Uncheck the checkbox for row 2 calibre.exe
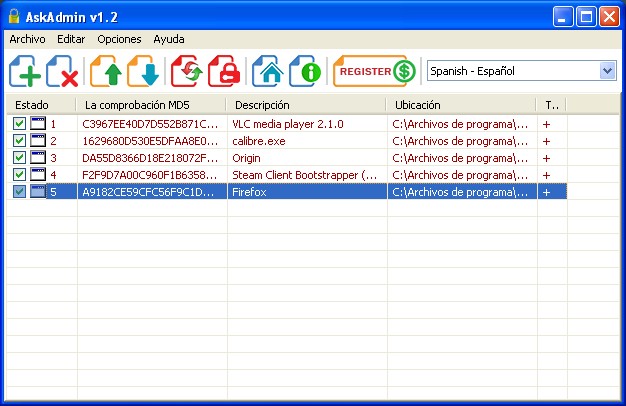Image resolution: width=626 pixels, height=406 pixels. [19, 141]
